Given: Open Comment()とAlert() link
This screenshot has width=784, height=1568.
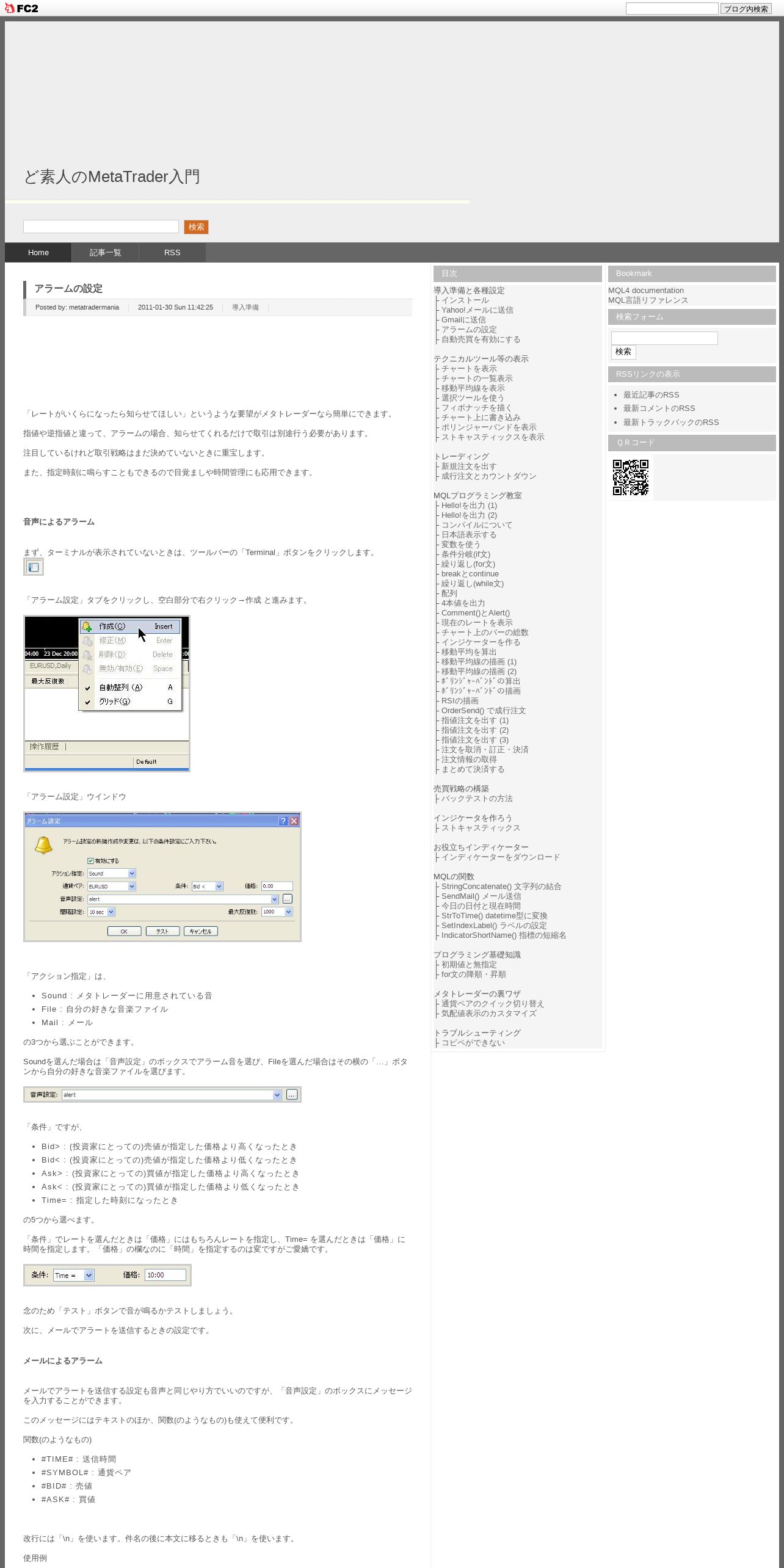Looking at the screenshot, I should point(475,613).
